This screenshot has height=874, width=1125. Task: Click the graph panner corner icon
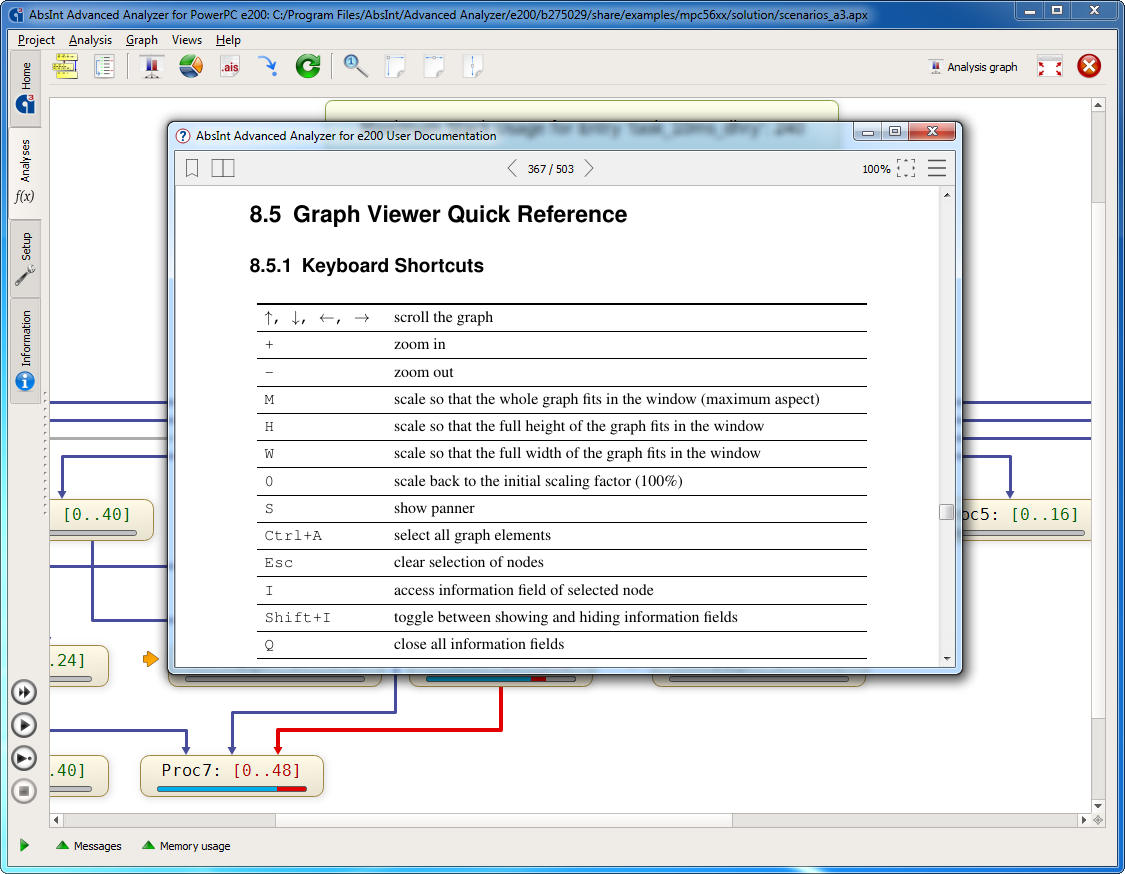pos(1098,820)
